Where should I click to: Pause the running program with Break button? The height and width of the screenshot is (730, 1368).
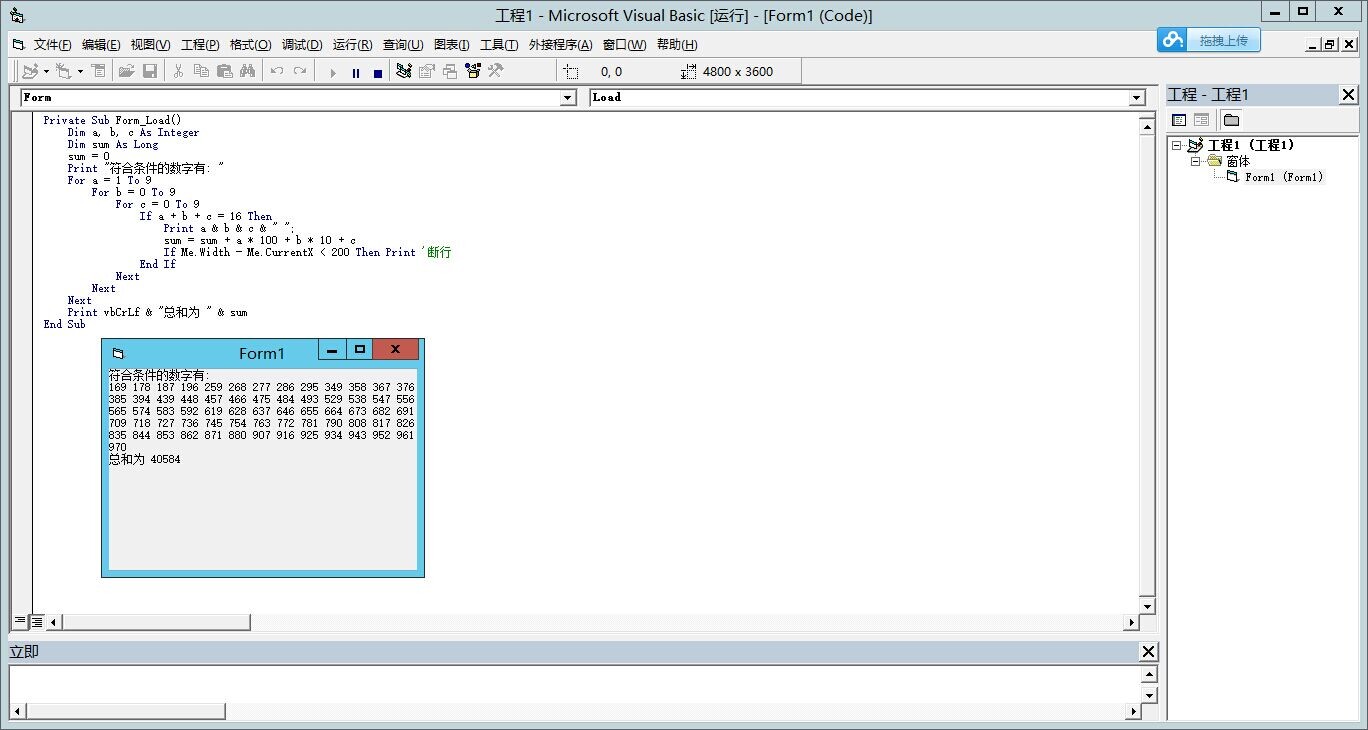coord(356,72)
